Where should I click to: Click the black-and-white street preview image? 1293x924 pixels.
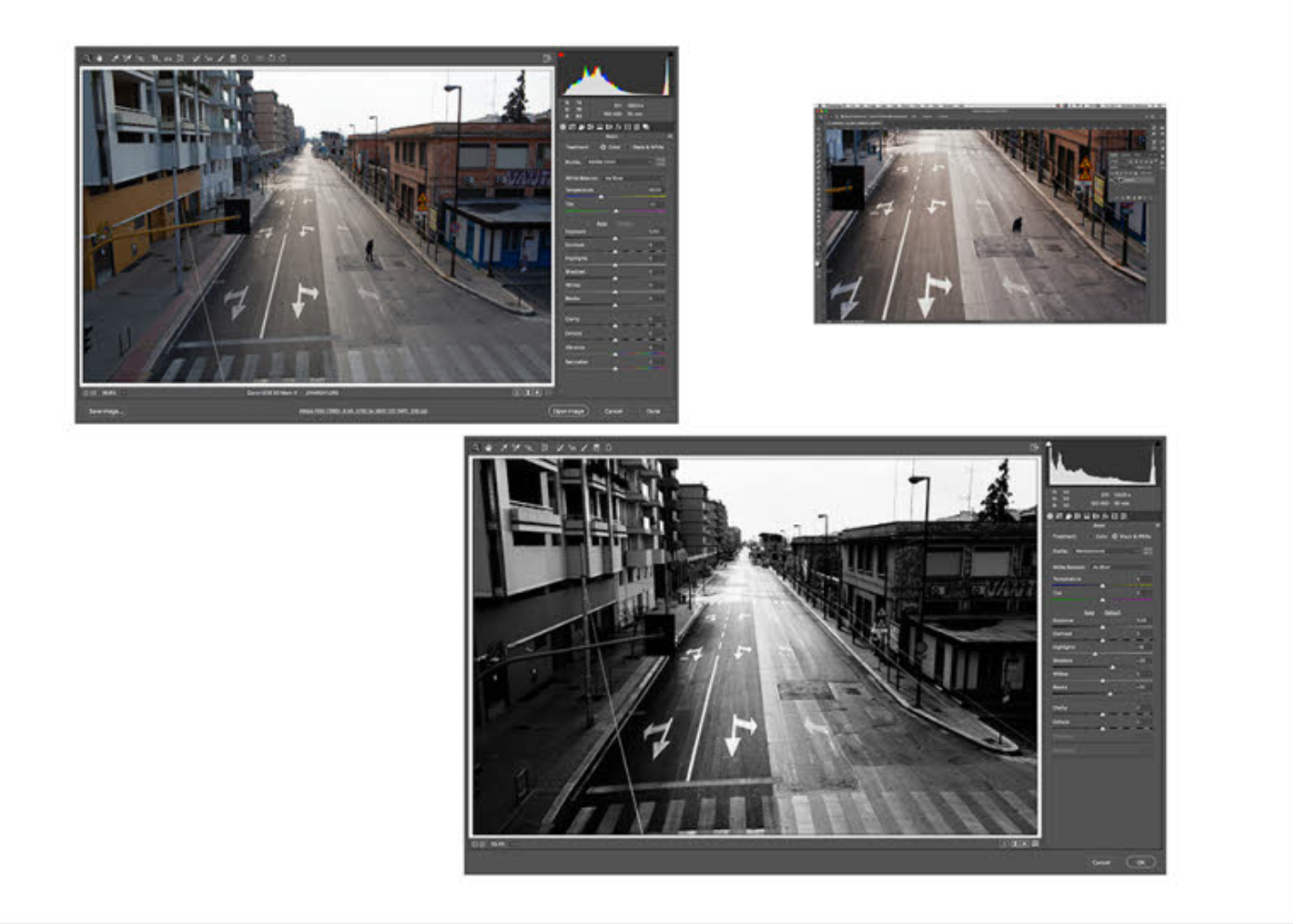click(x=755, y=646)
